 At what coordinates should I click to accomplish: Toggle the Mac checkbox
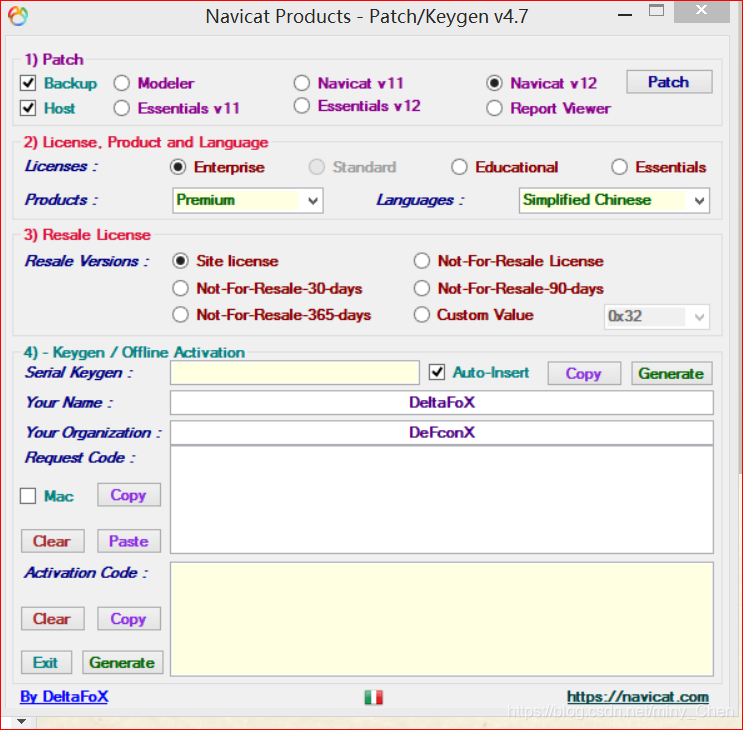click(28, 496)
